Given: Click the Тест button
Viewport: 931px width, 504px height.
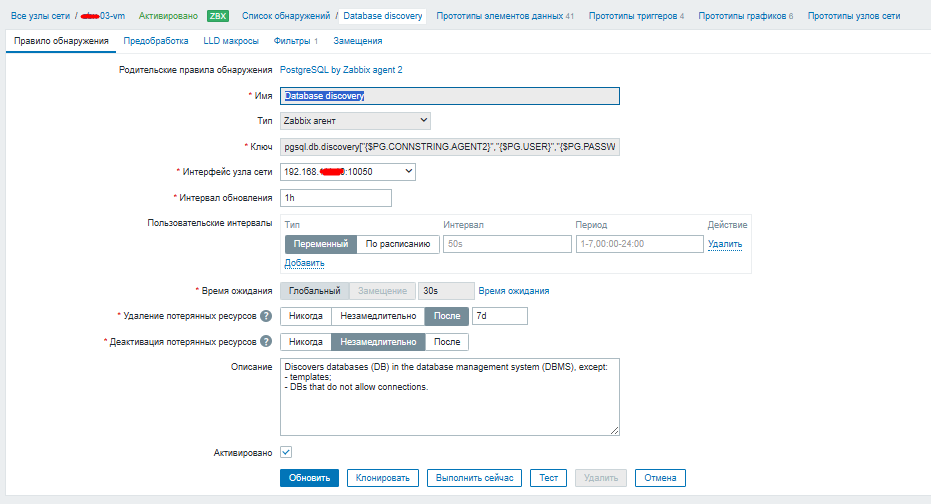Looking at the screenshot, I should (549, 478).
